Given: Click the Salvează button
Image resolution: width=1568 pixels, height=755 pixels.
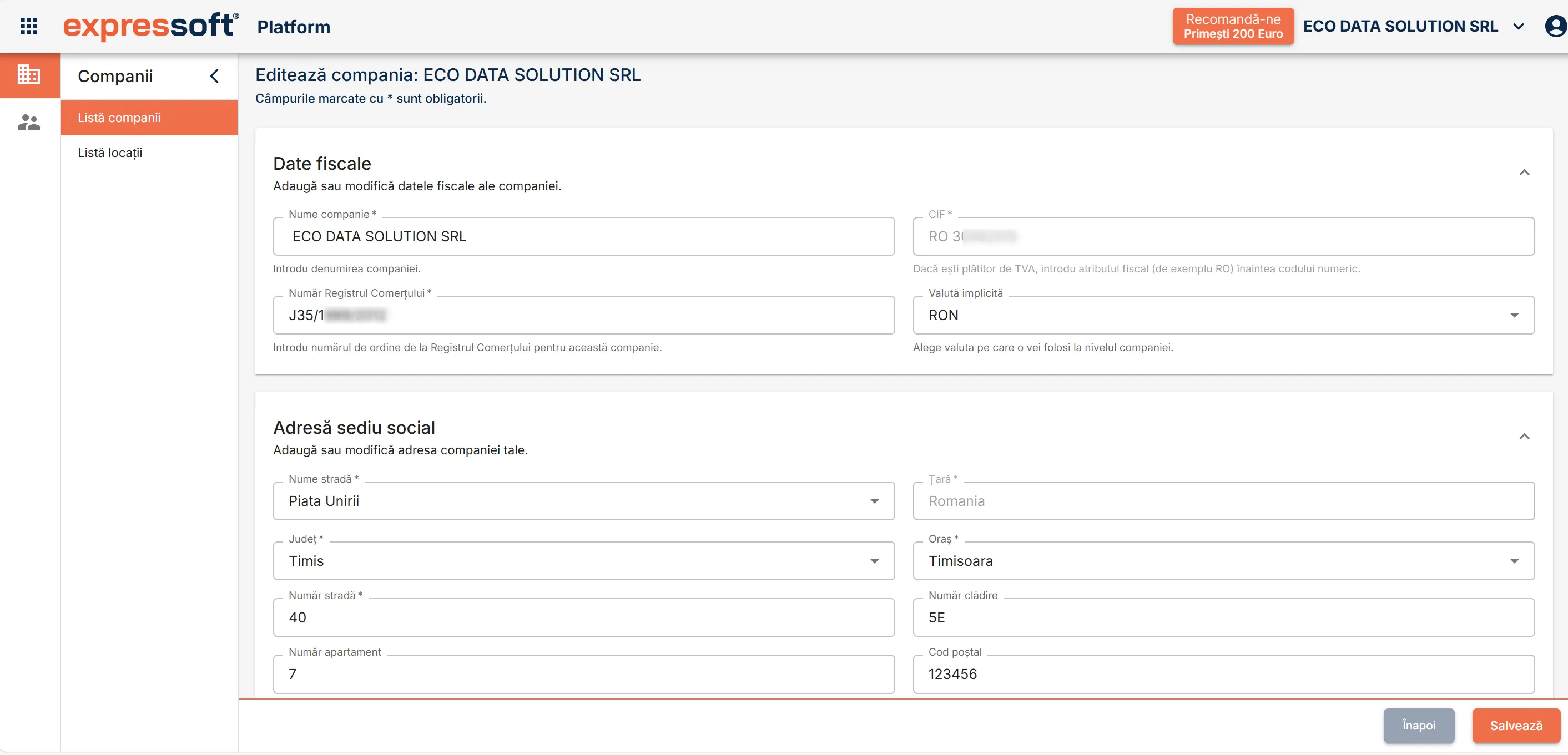Looking at the screenshot, I should (1516, 725).
